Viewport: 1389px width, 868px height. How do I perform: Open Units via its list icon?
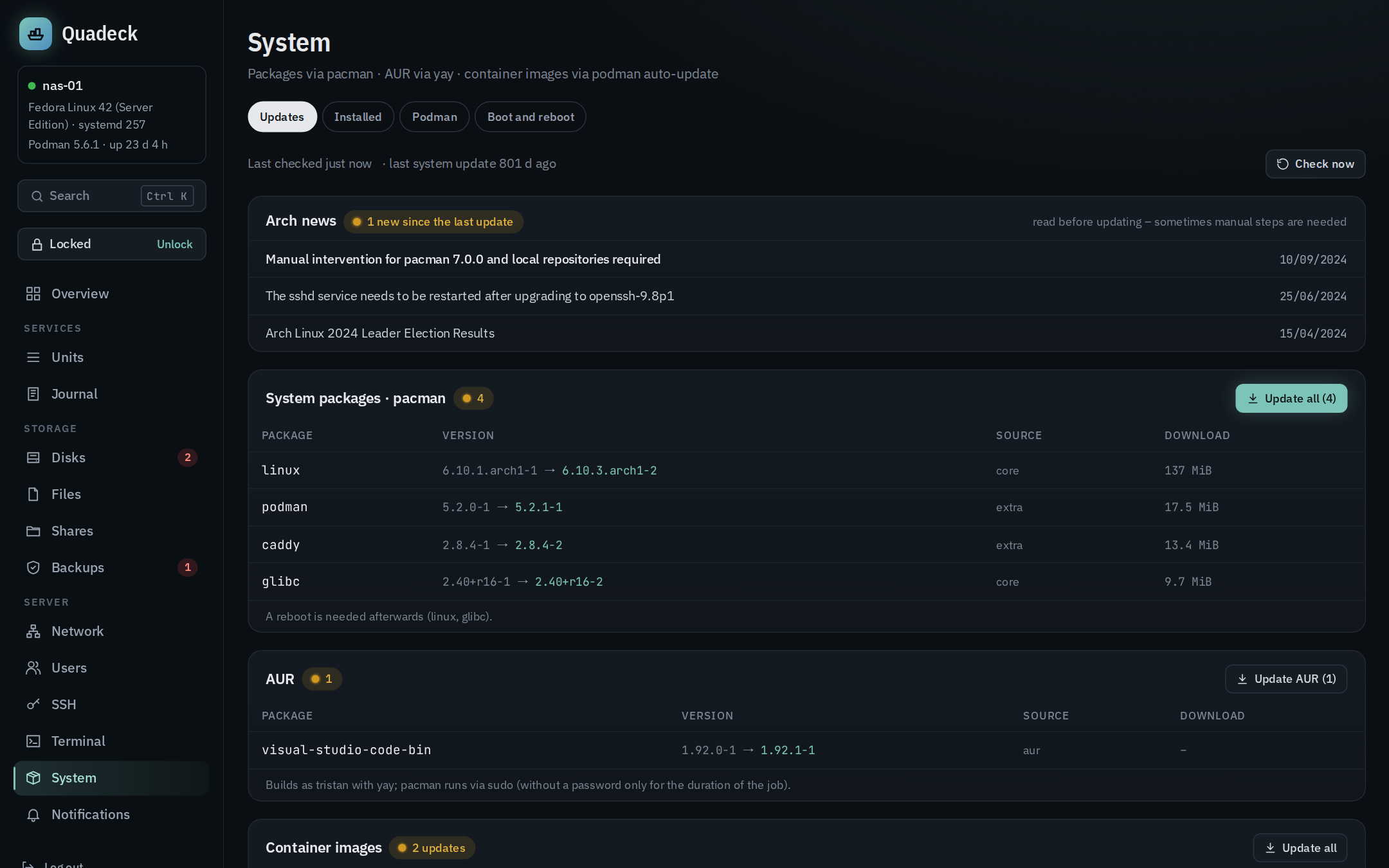point(33,357)
